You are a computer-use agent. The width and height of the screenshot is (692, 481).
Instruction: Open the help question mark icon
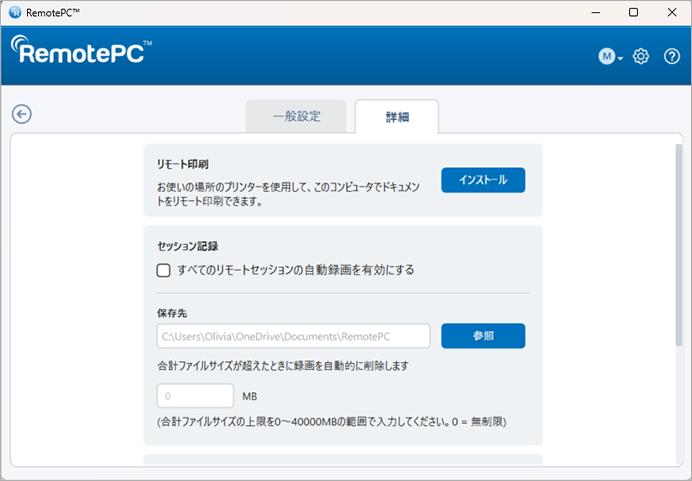[672, 56]
